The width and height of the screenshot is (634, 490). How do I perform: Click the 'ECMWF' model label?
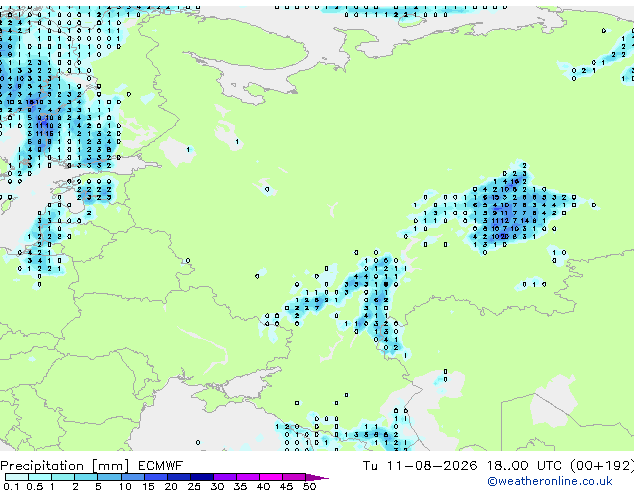[x=161, y=466]
